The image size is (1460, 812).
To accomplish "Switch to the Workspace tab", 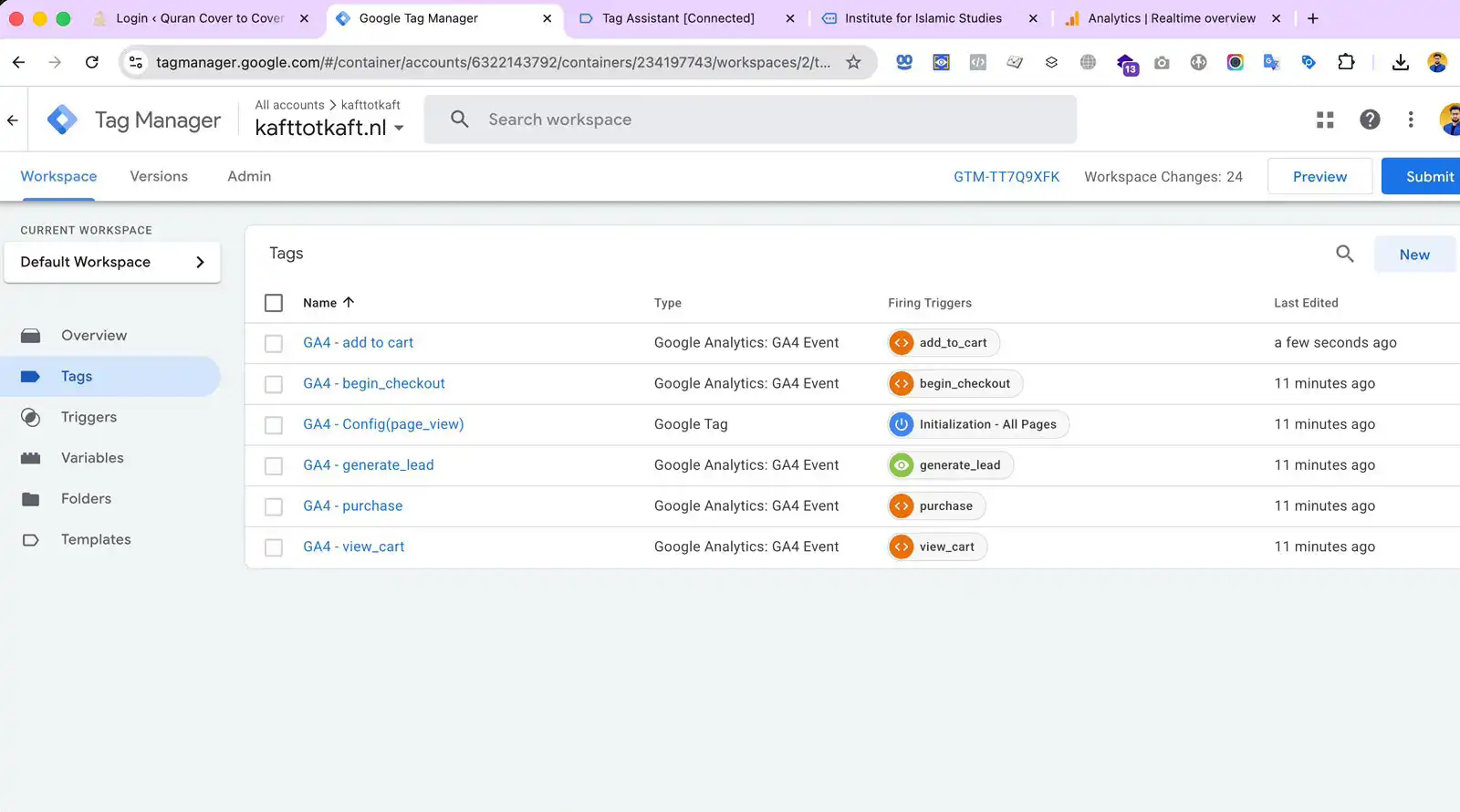I will [x=58, y=176].
